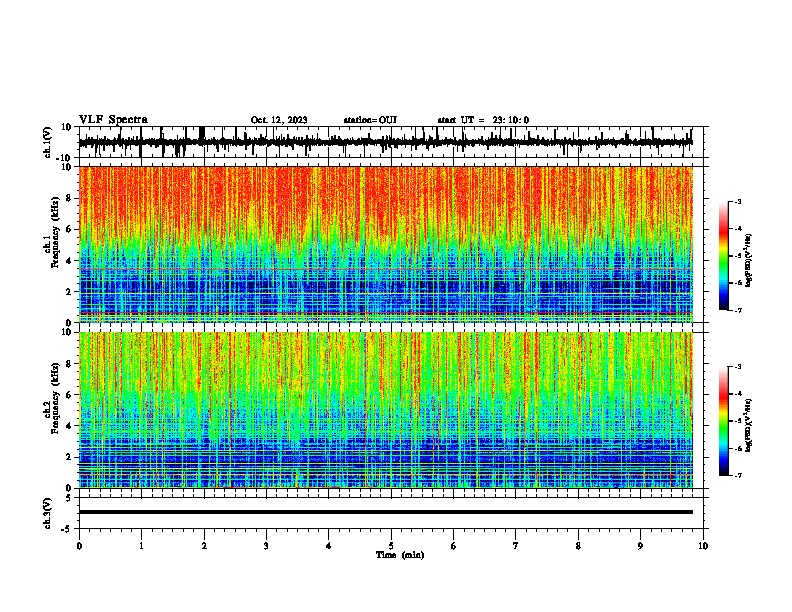This screenshot has width=792, height=612.
Task: Click the ch.2 "Frequency (kHz)" axis label
Action: pyautogui.click(x=55, y=398)
